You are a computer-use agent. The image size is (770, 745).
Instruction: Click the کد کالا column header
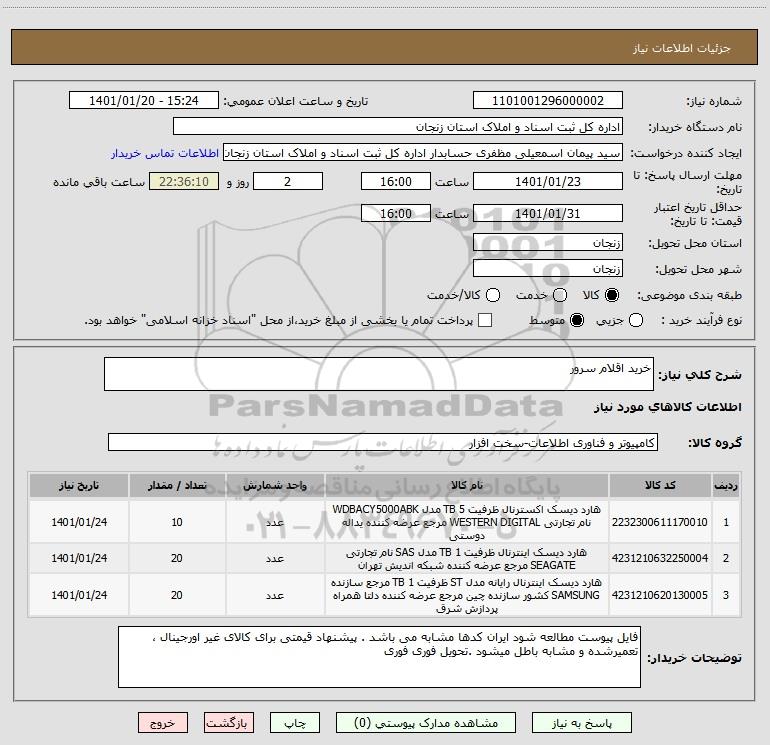click(x=660, y=486)
